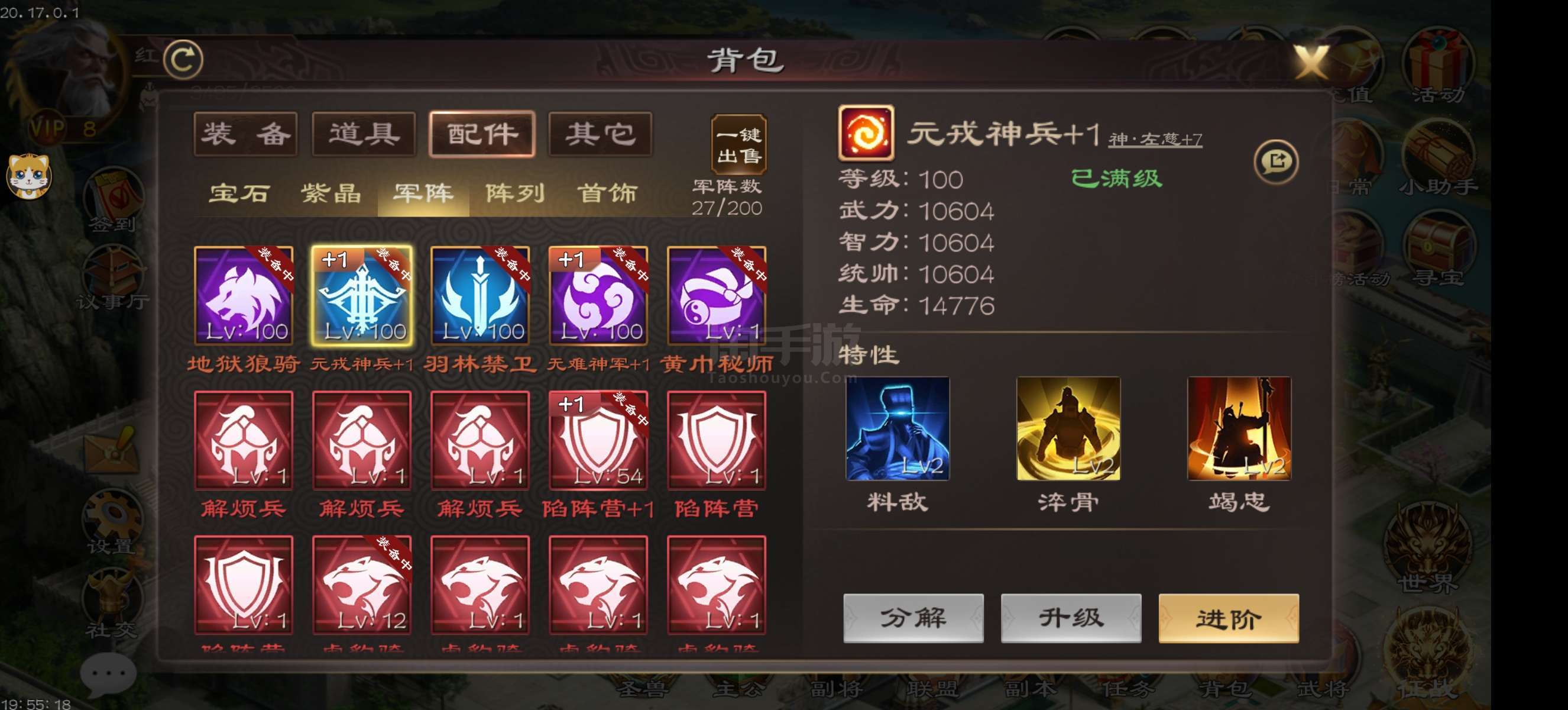Viewport: 1568px width, 710px height.
Task: Open the 其它 tab
Action: 600,134
